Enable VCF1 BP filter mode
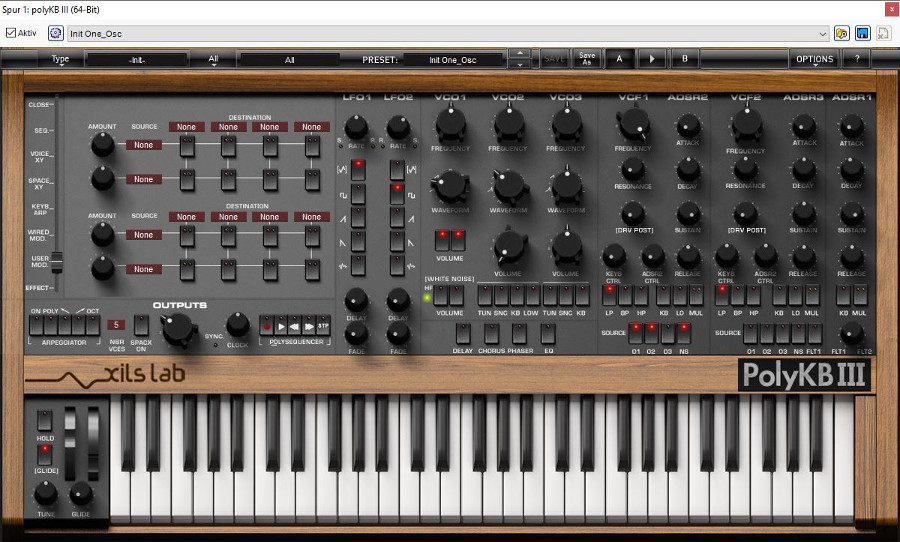 (x=626, y=295)
